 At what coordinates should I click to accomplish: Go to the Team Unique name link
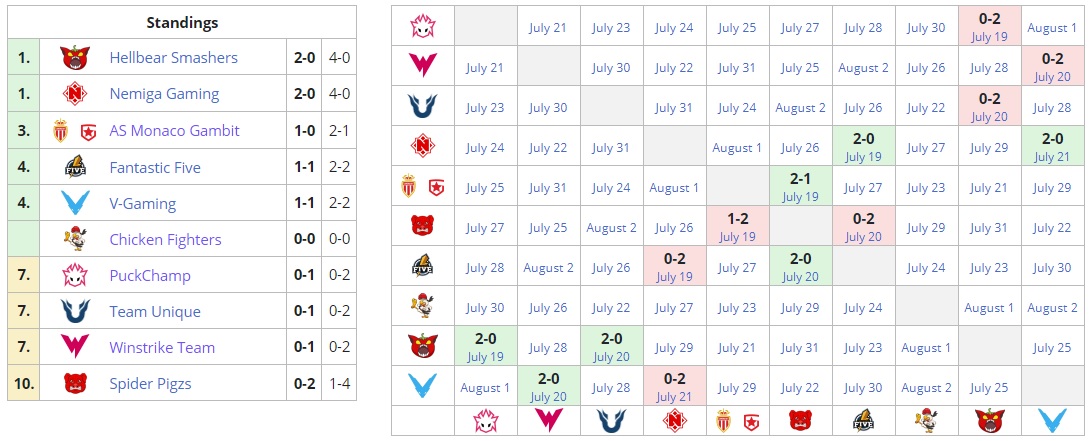[155, 312]
